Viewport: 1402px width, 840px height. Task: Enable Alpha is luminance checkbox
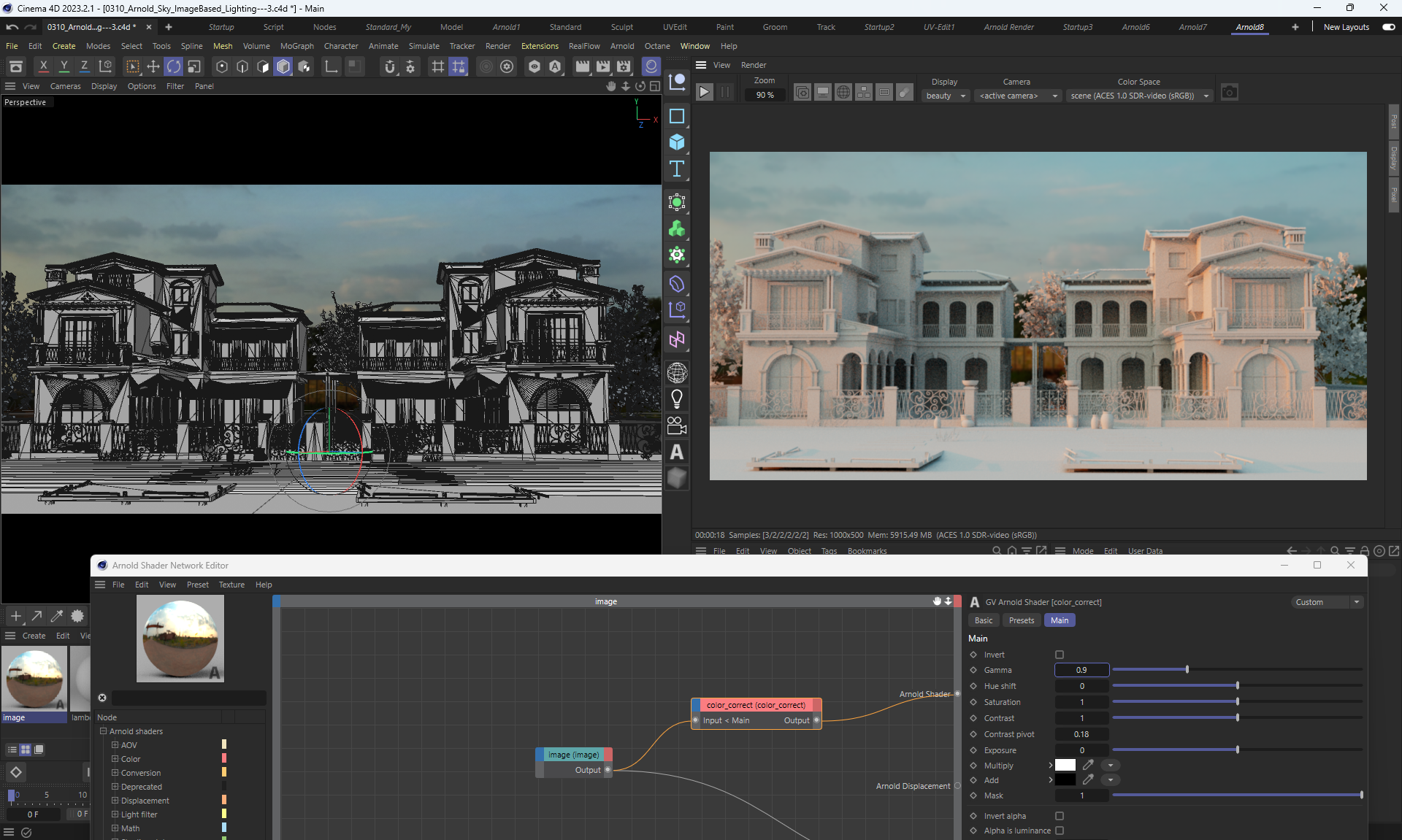(x=1060, y=831)
